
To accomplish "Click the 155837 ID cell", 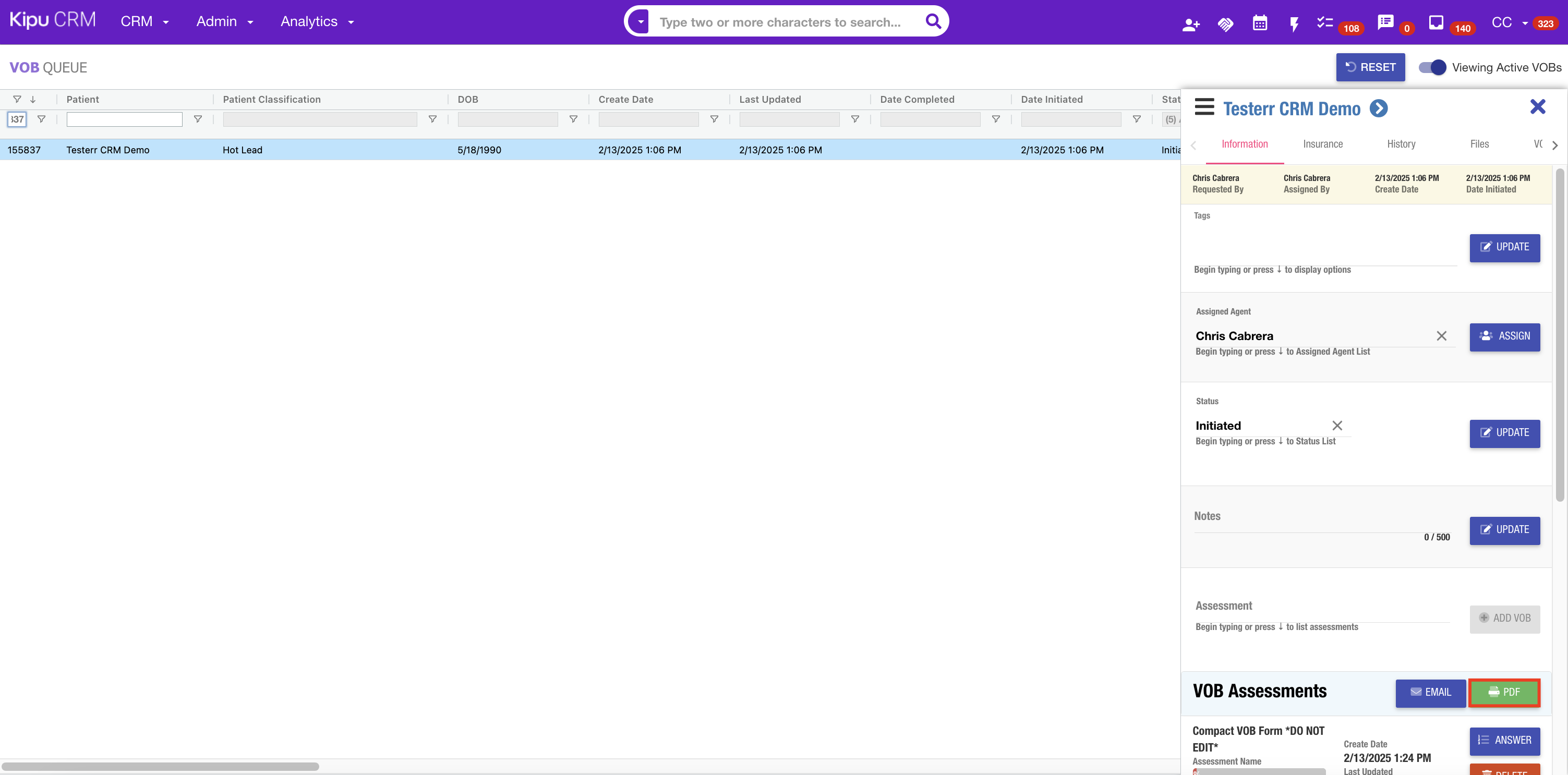I will coord(25,150).
